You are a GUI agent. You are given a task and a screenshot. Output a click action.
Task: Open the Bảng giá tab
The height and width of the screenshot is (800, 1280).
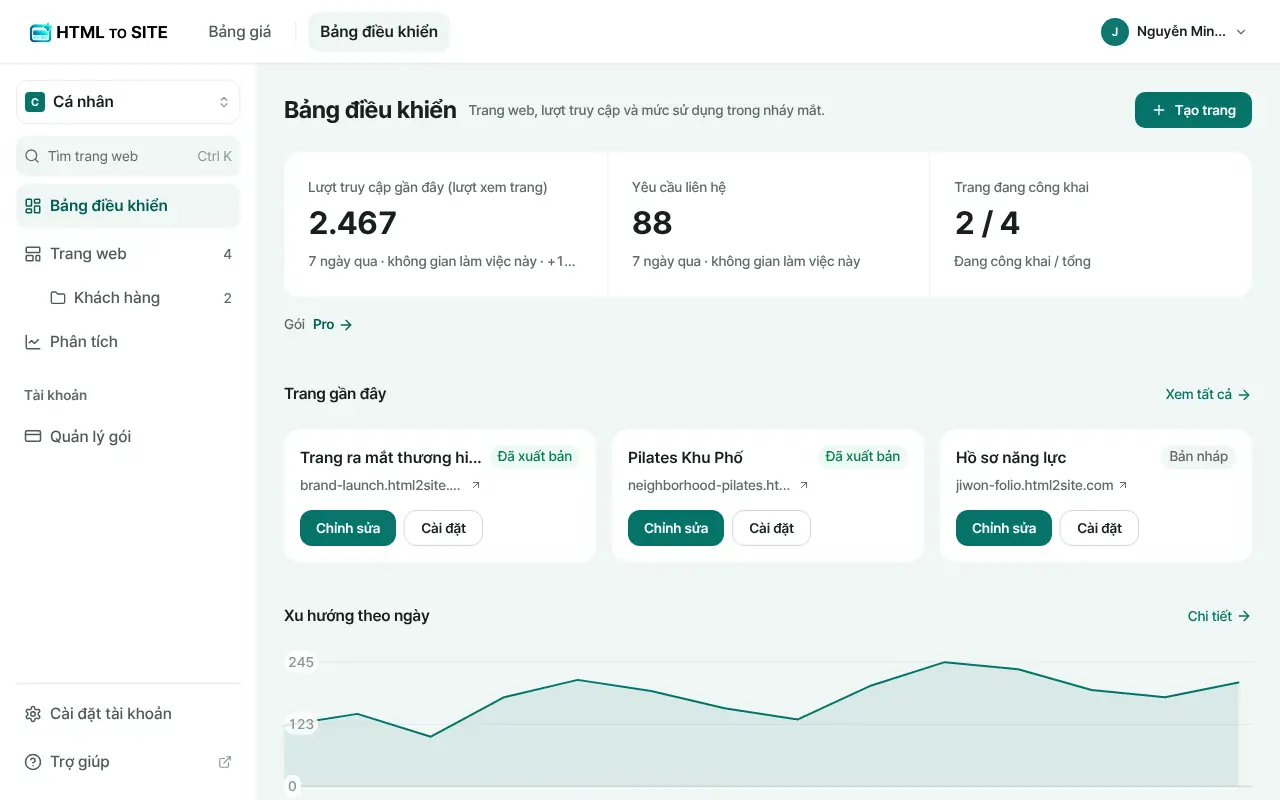point(240,32)
